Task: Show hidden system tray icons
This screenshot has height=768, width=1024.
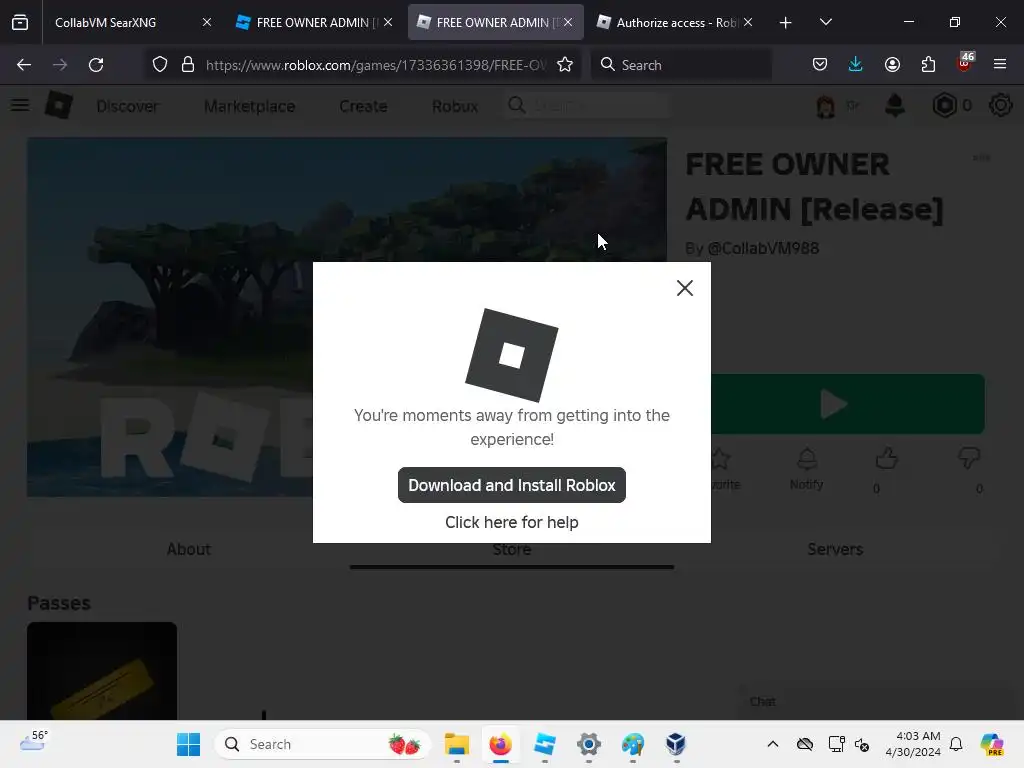Action: coord(773,744)
